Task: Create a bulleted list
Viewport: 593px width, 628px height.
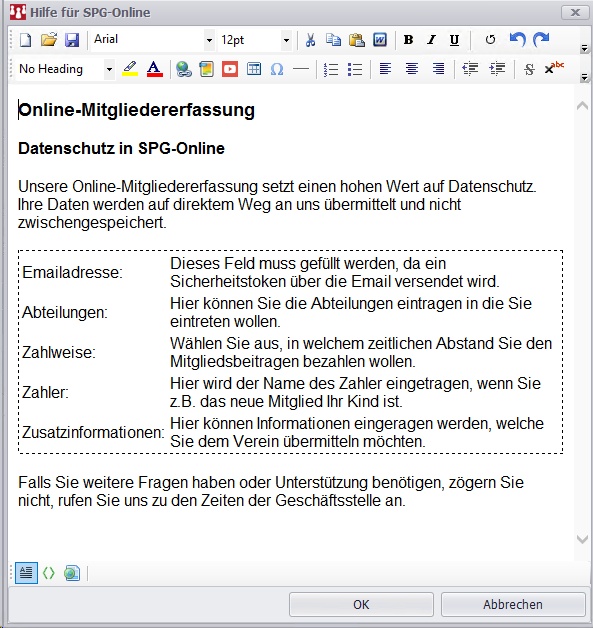Action: pos(355,69)
